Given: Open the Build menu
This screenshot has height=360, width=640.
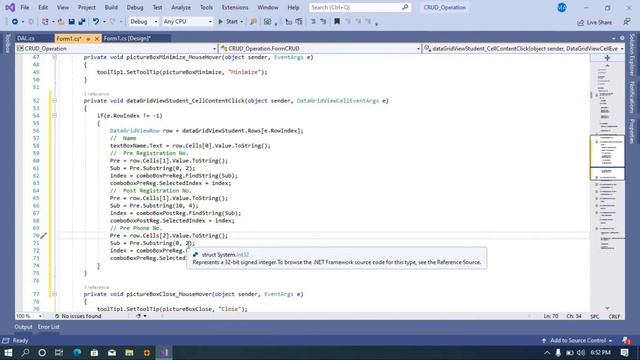Looking at the screenshot, I should click(x=111, y=7).
